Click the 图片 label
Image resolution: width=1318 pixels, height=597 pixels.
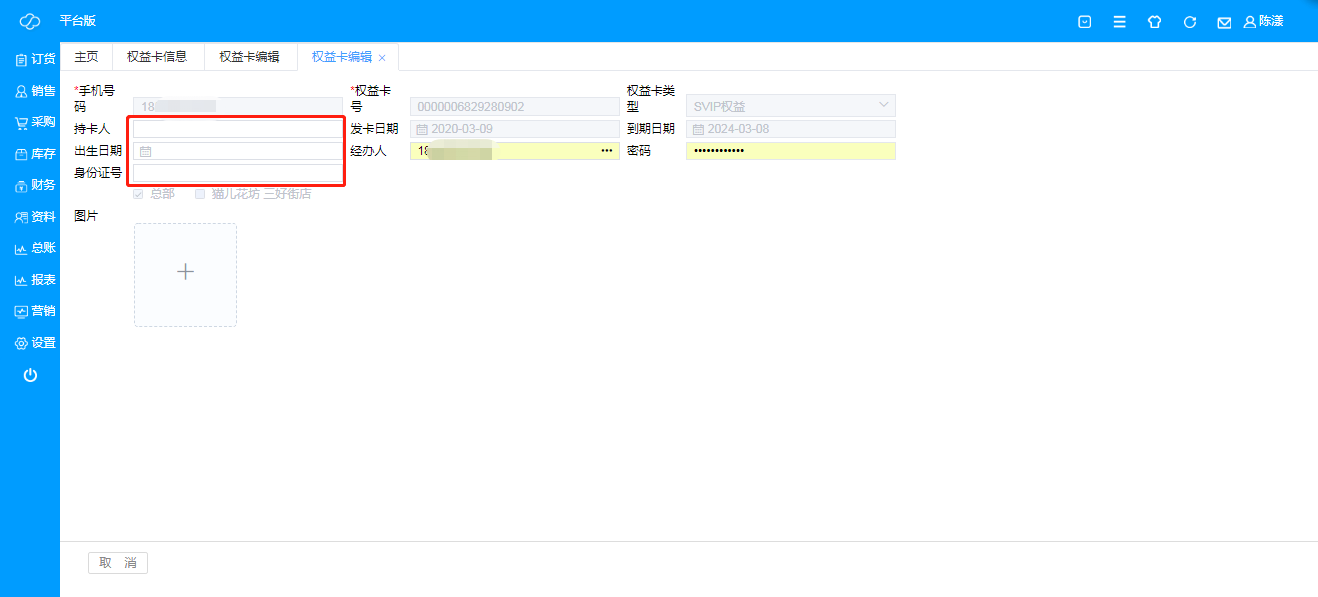(87, 216)
